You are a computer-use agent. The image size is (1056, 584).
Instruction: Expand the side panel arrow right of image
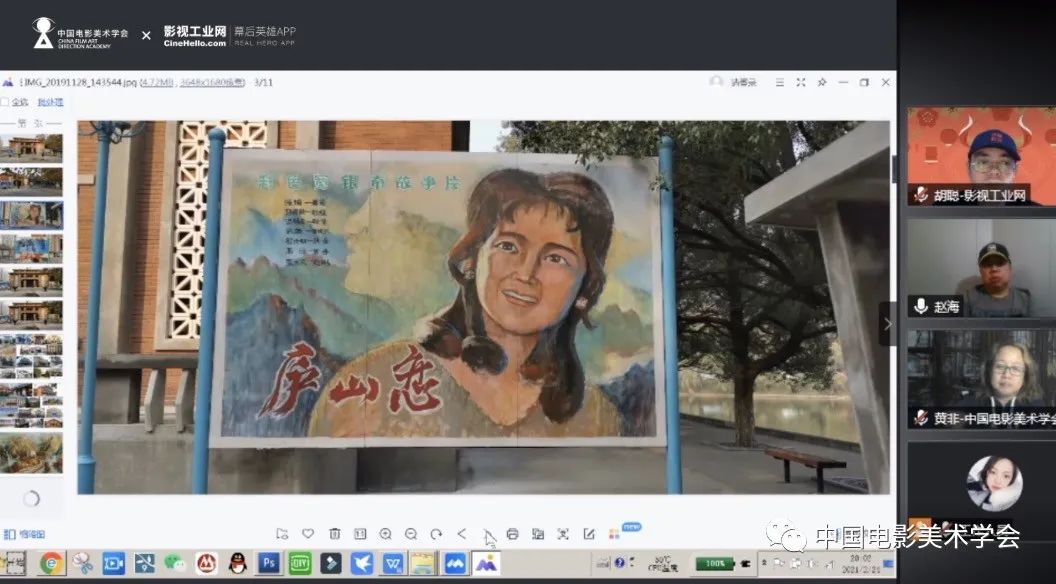click(x=887, y=323)
